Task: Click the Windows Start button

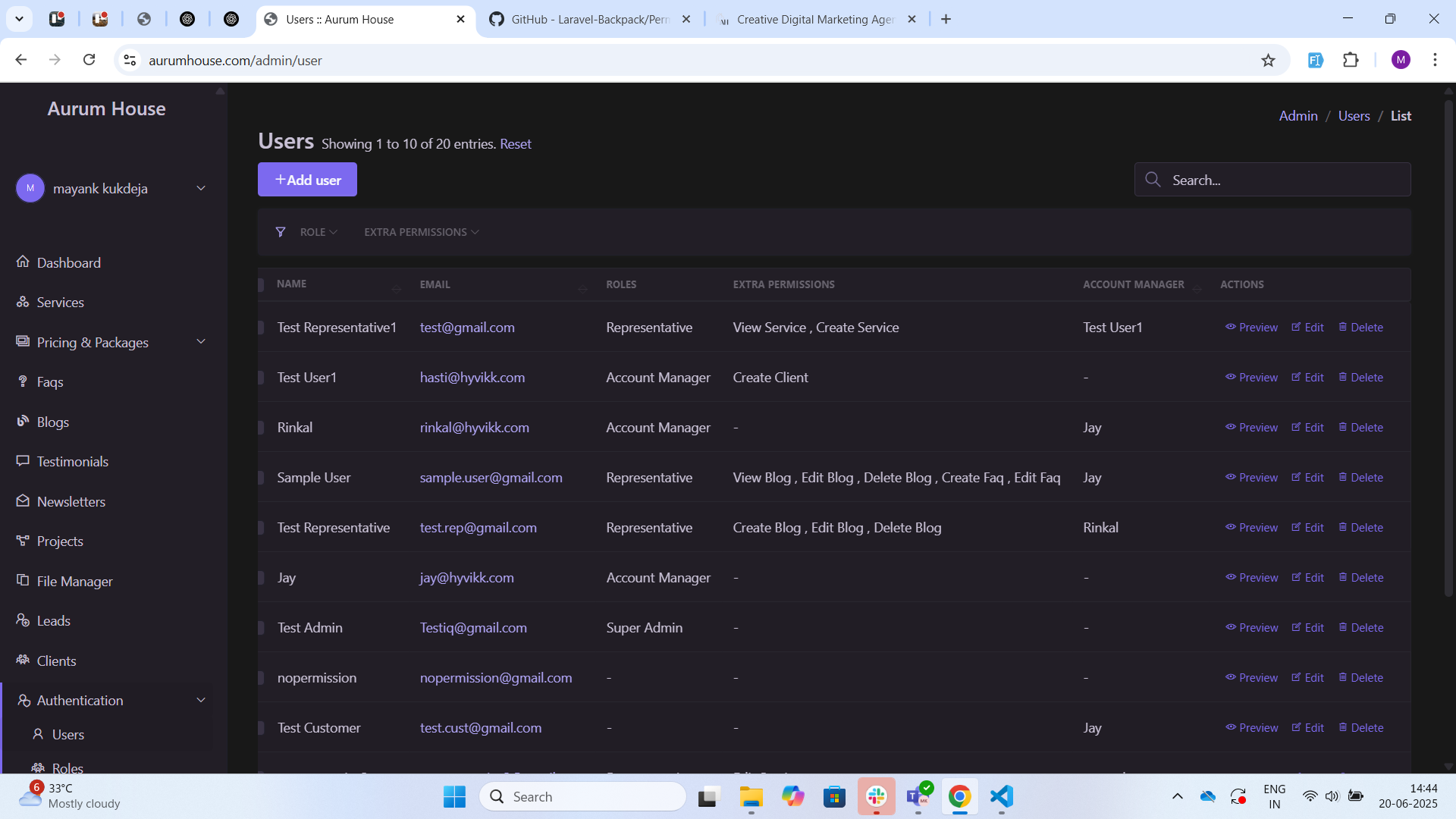Action: coord(454,796)
